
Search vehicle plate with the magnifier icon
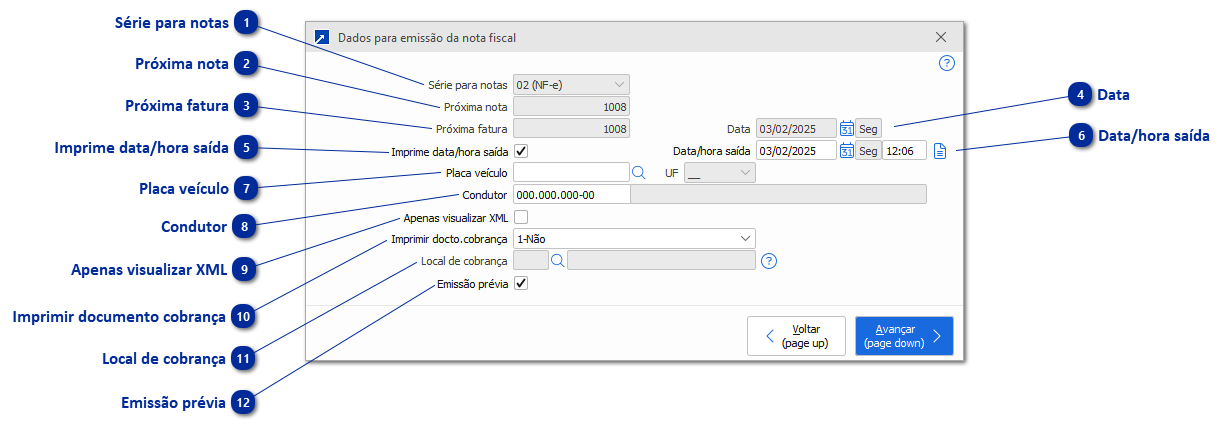[x=639, y=173]
